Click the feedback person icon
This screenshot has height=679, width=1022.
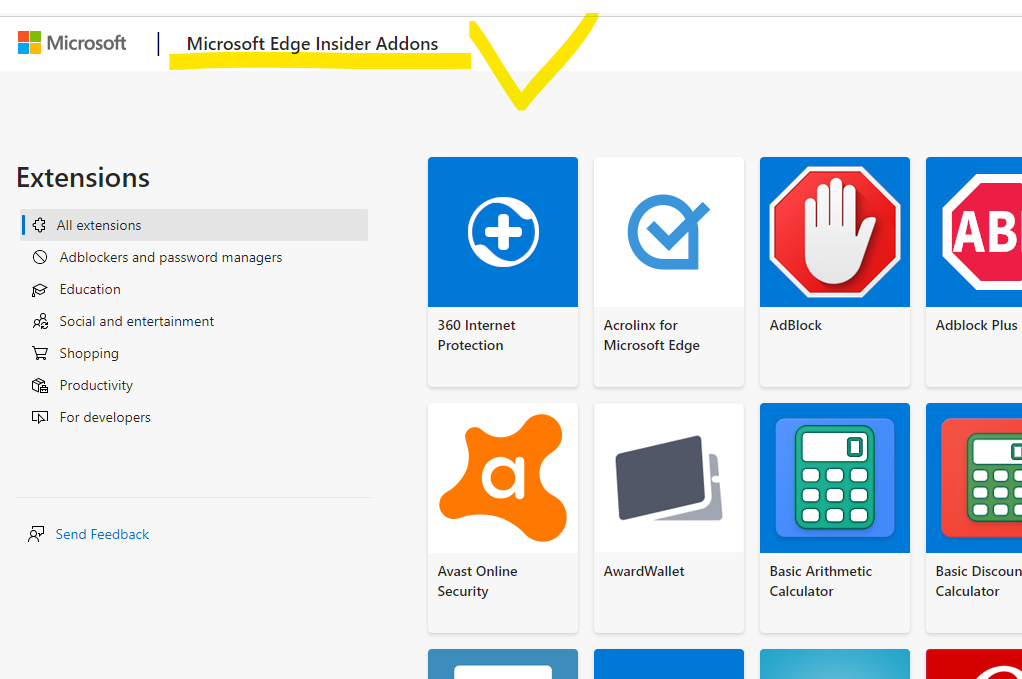click(x=36, y=534)
